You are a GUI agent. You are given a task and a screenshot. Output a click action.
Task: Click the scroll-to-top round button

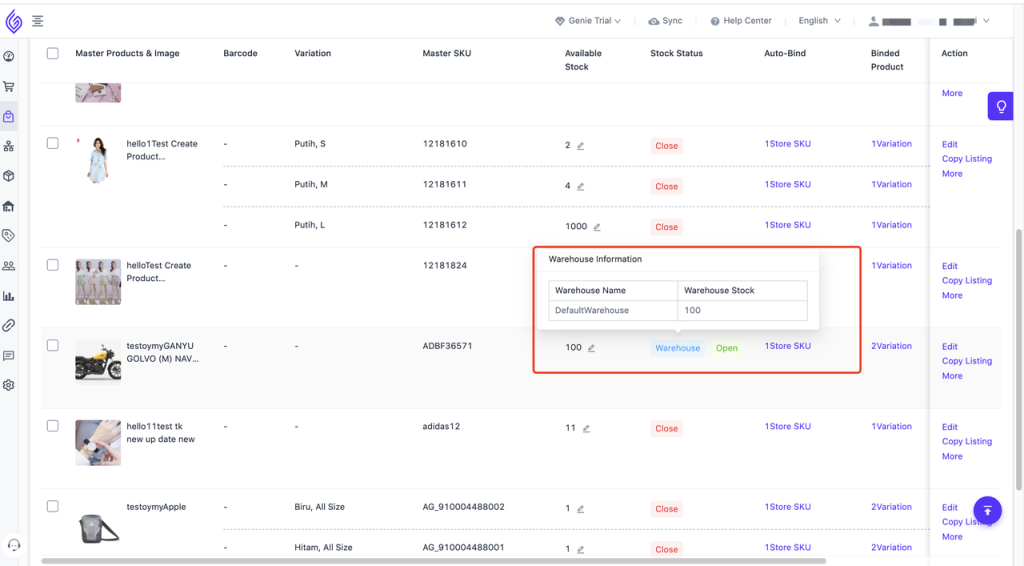tap(987, 510)
